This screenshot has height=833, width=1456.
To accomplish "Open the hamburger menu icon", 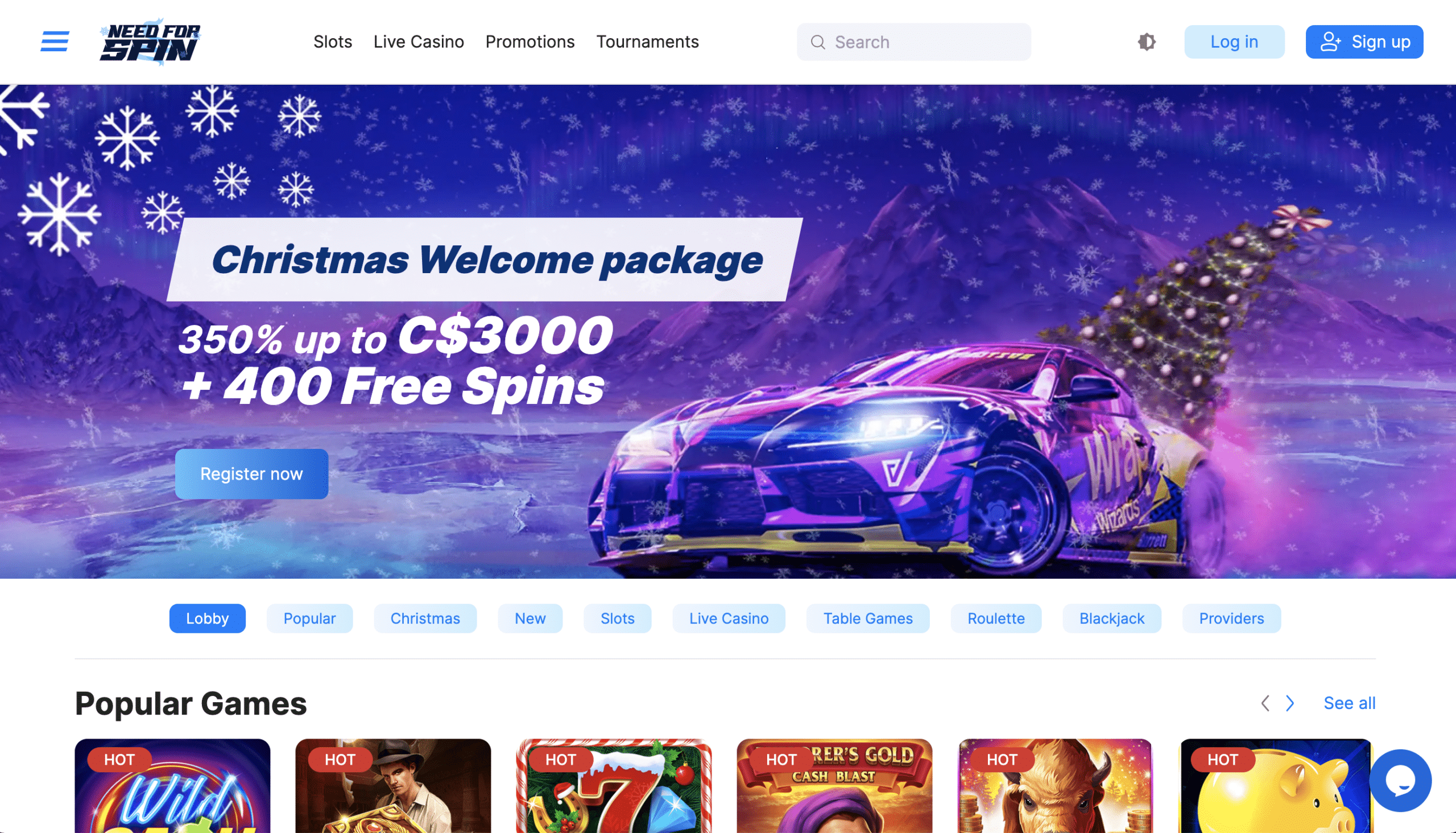I will pos(55,41).
